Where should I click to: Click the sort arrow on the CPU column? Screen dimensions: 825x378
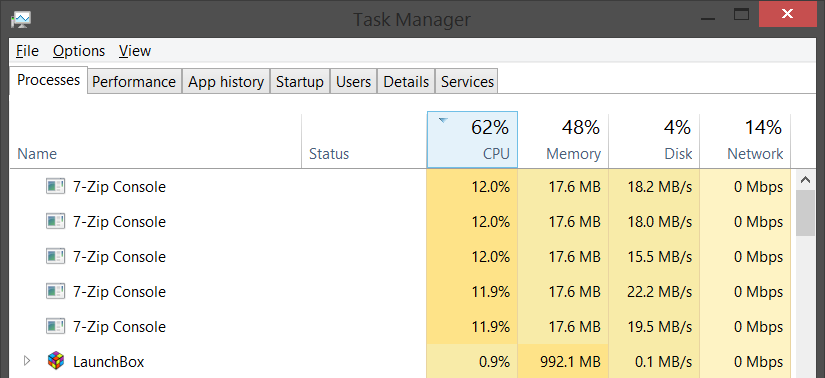tap(444, 121)
